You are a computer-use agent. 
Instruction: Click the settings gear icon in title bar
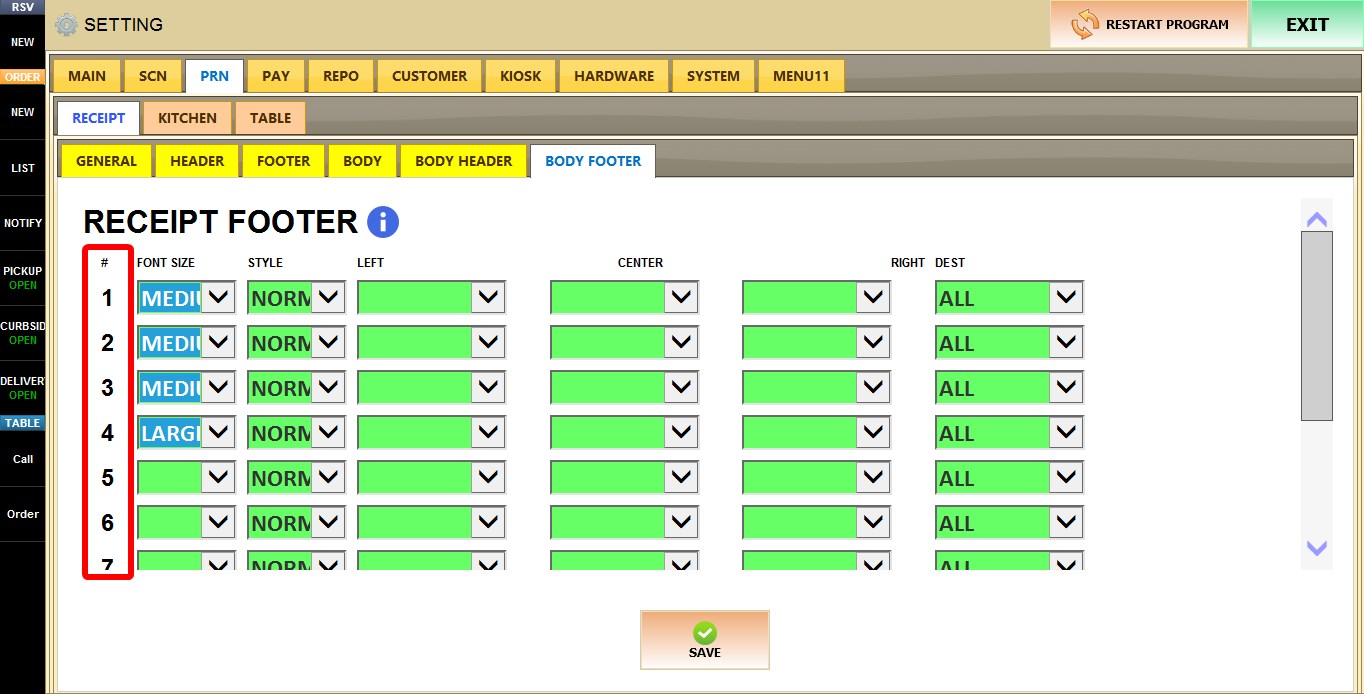tap(66, 24)
